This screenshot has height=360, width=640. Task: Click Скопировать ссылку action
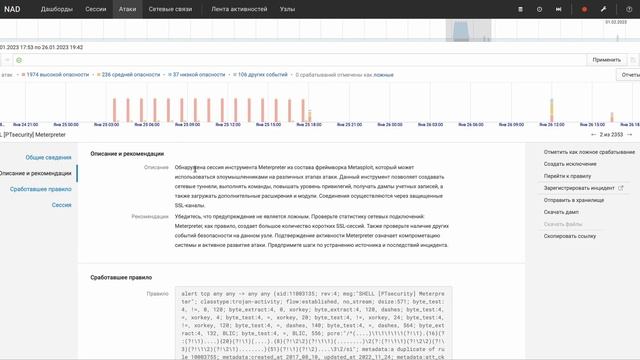pyautogui.click(x=570, y=236)
